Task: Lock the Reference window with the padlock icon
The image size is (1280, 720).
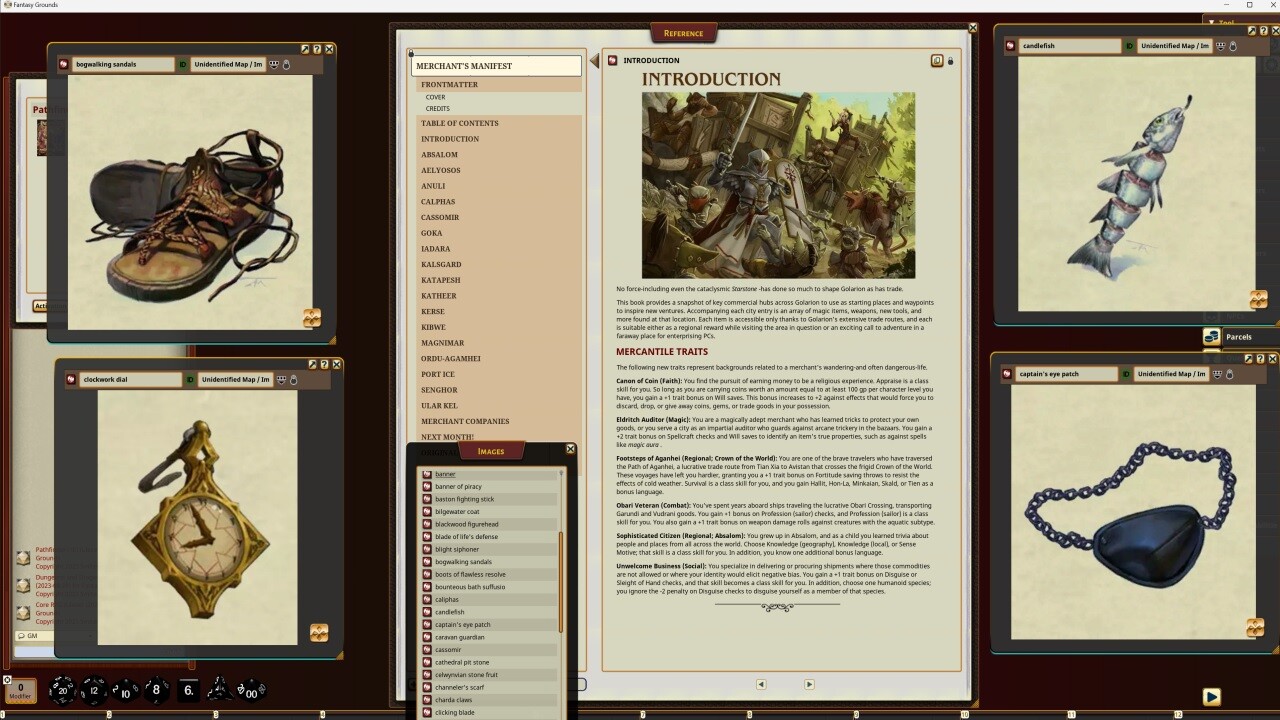Action: (950, 61)
